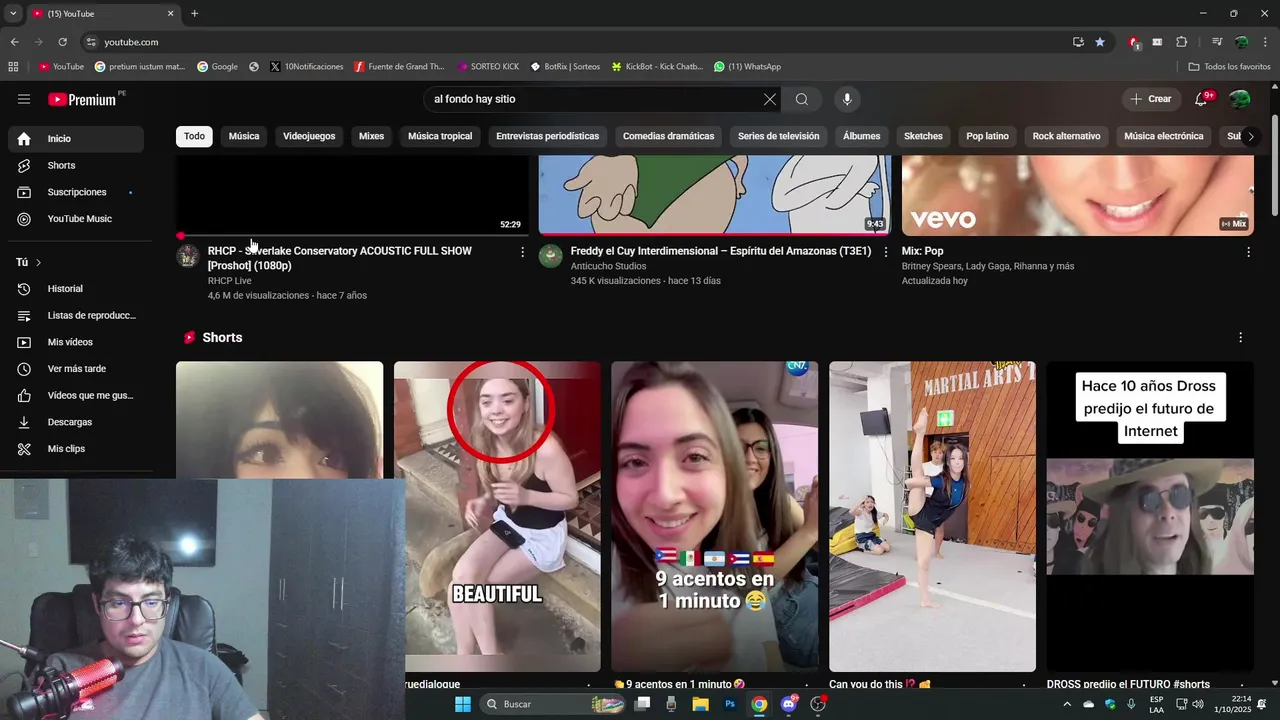Start voice search with the microphone icon

(847, 99)
